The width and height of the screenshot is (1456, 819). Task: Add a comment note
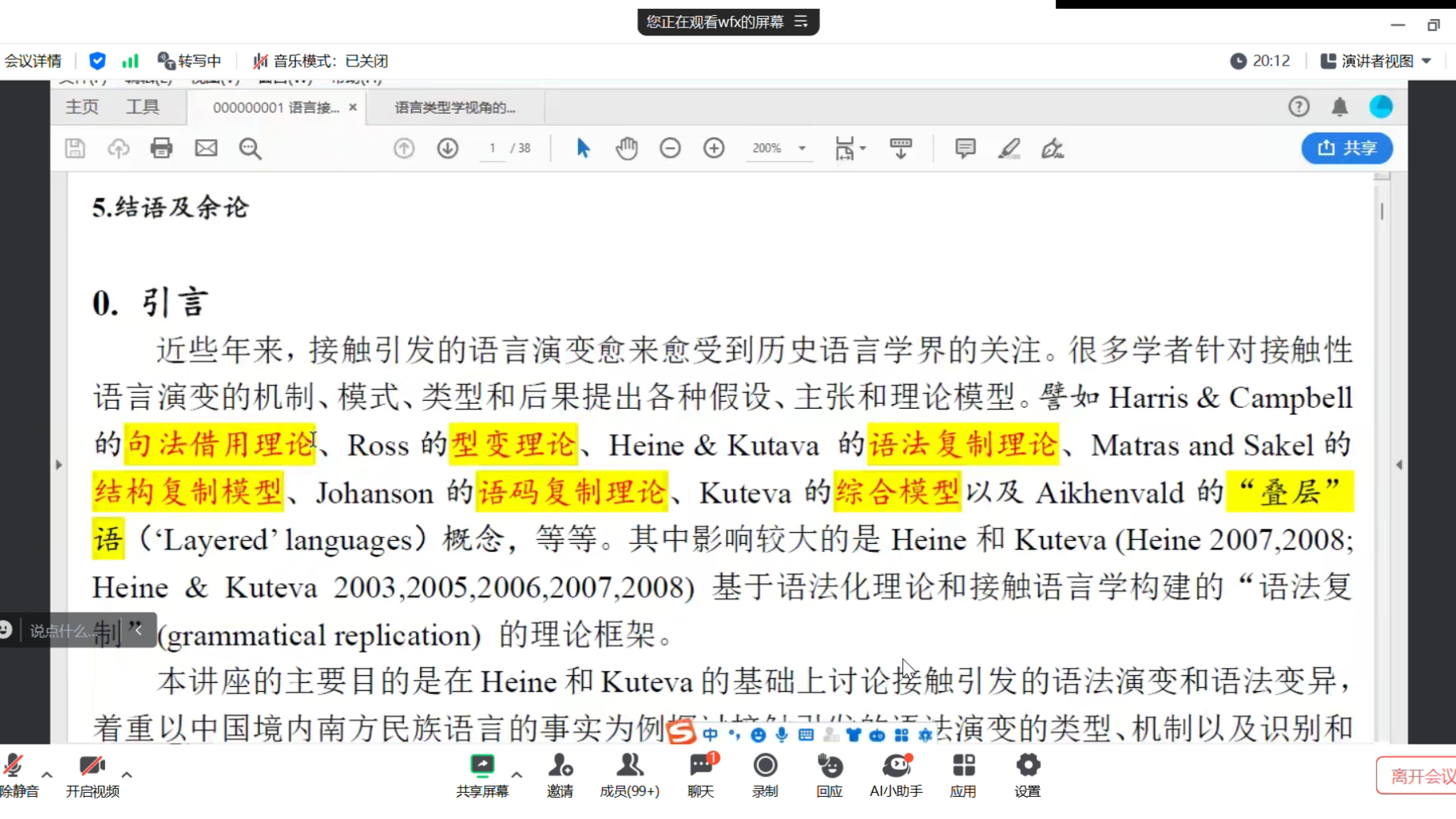pos(965,148)
